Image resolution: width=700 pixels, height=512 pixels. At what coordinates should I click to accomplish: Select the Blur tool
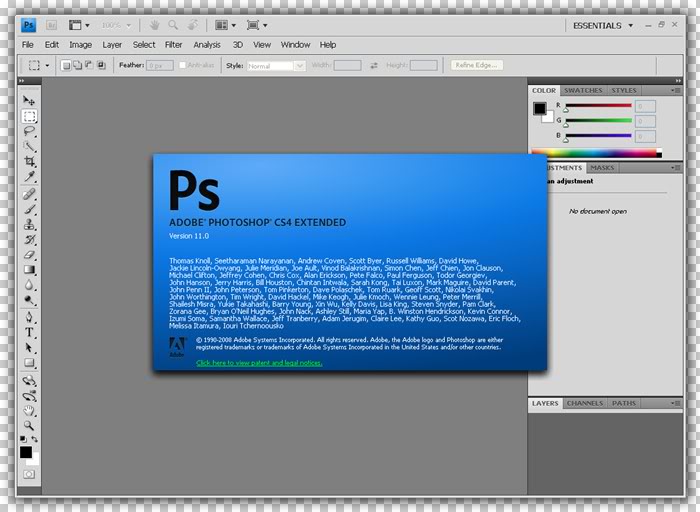(x=29, y=285)
